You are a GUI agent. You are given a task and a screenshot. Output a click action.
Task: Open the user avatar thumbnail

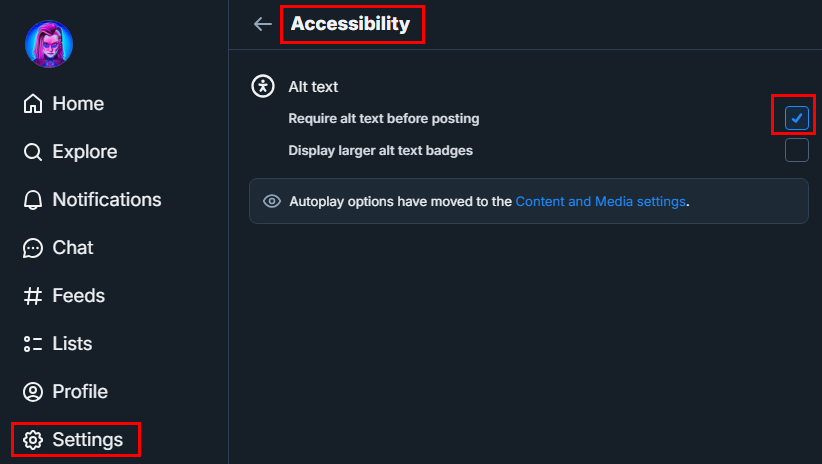click(x=49, y=44)
